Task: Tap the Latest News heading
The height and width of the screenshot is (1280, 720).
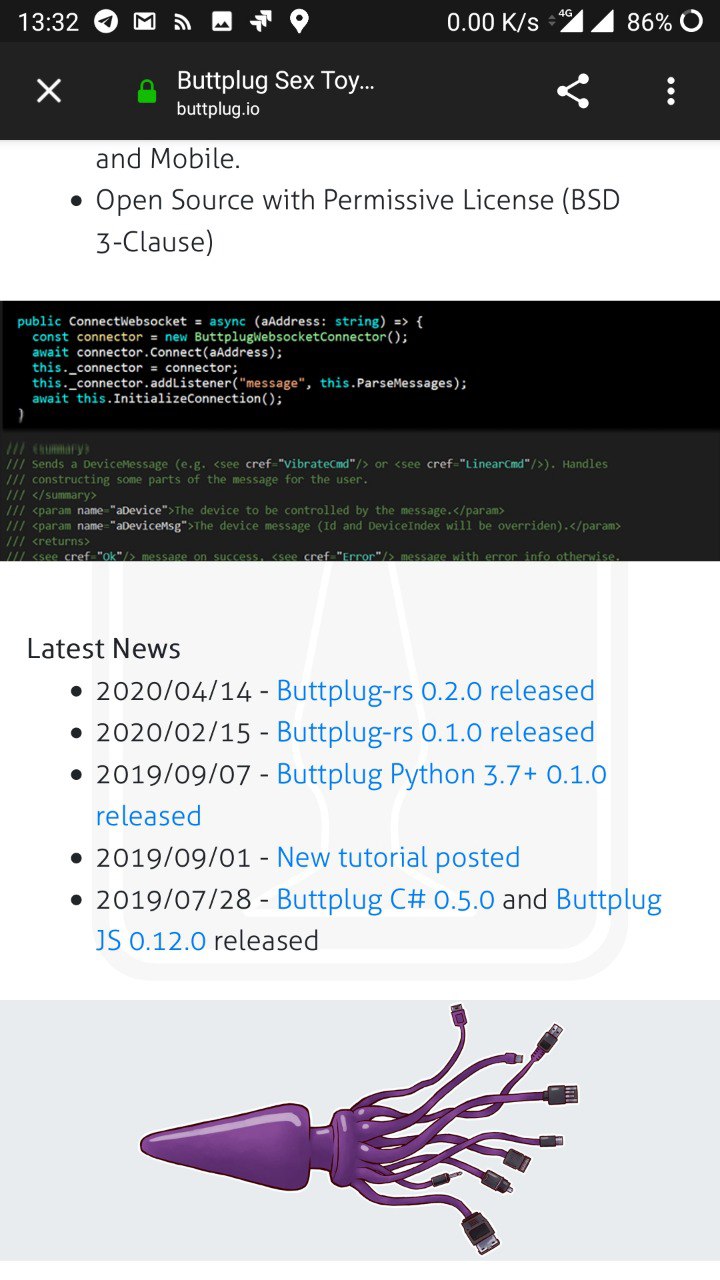Action: pyautogui.click(x=103, y=649)
